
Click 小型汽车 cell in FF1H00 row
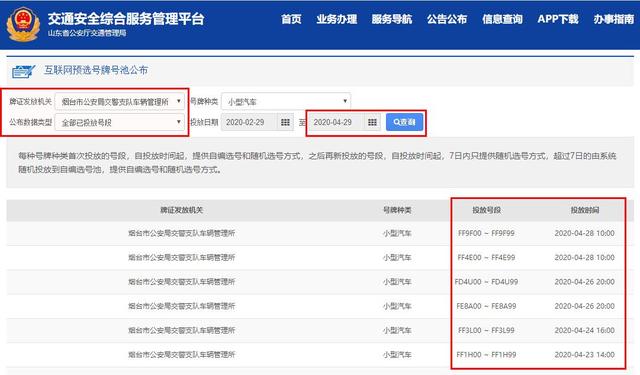click(x=397, y=355)
